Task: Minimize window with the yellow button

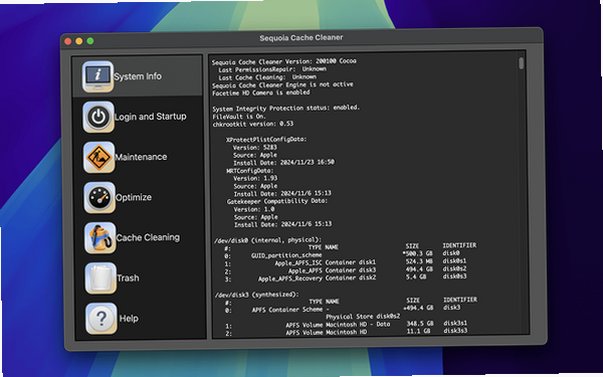Action: [79, 41]
